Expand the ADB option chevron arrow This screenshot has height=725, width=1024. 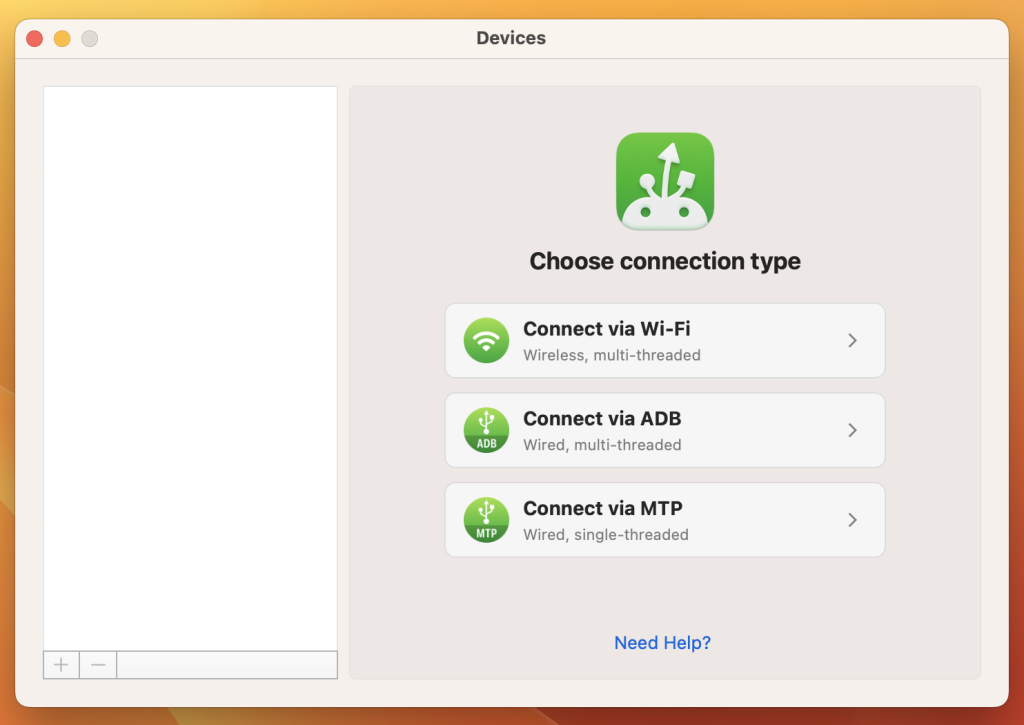tap(852, 430)
